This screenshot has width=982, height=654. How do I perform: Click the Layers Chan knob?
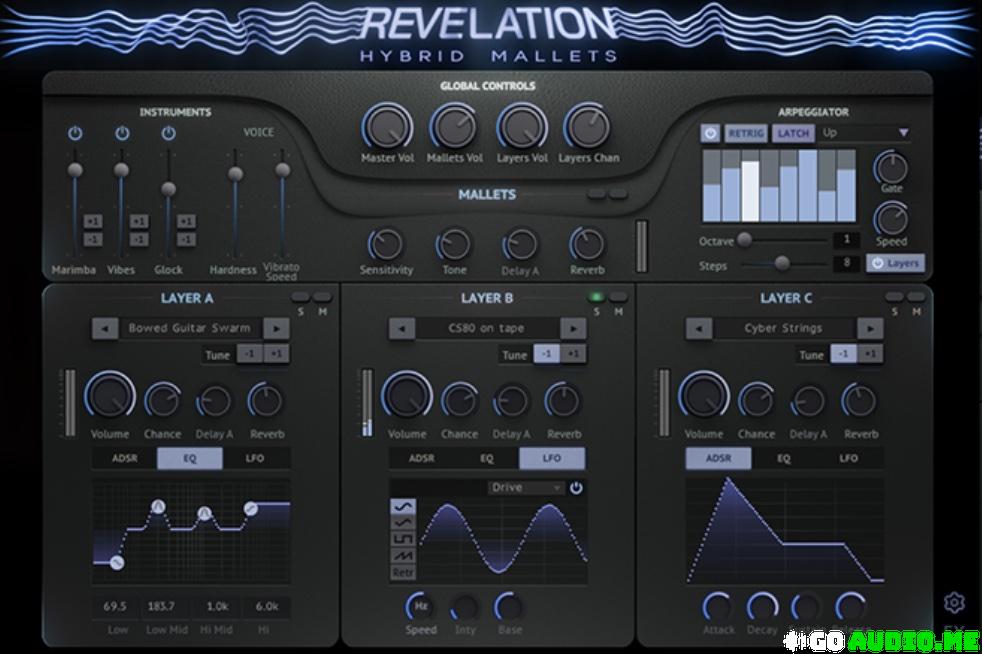588,127
